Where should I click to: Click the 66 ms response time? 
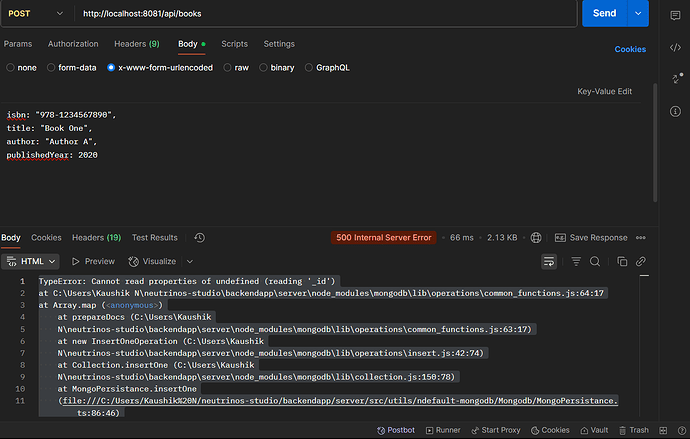pyautogui.click(x=462, y=238)
